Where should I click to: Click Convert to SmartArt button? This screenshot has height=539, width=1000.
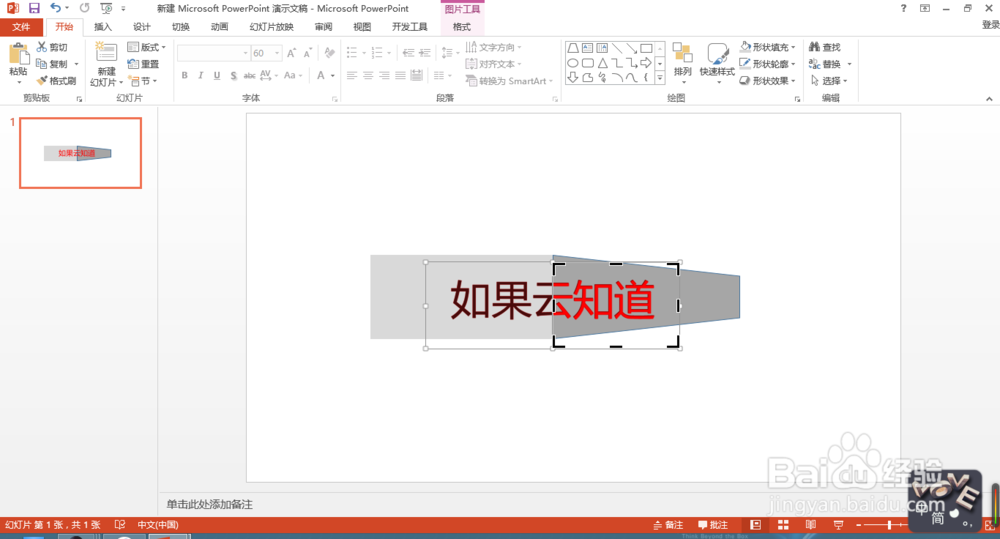point(507,81)
